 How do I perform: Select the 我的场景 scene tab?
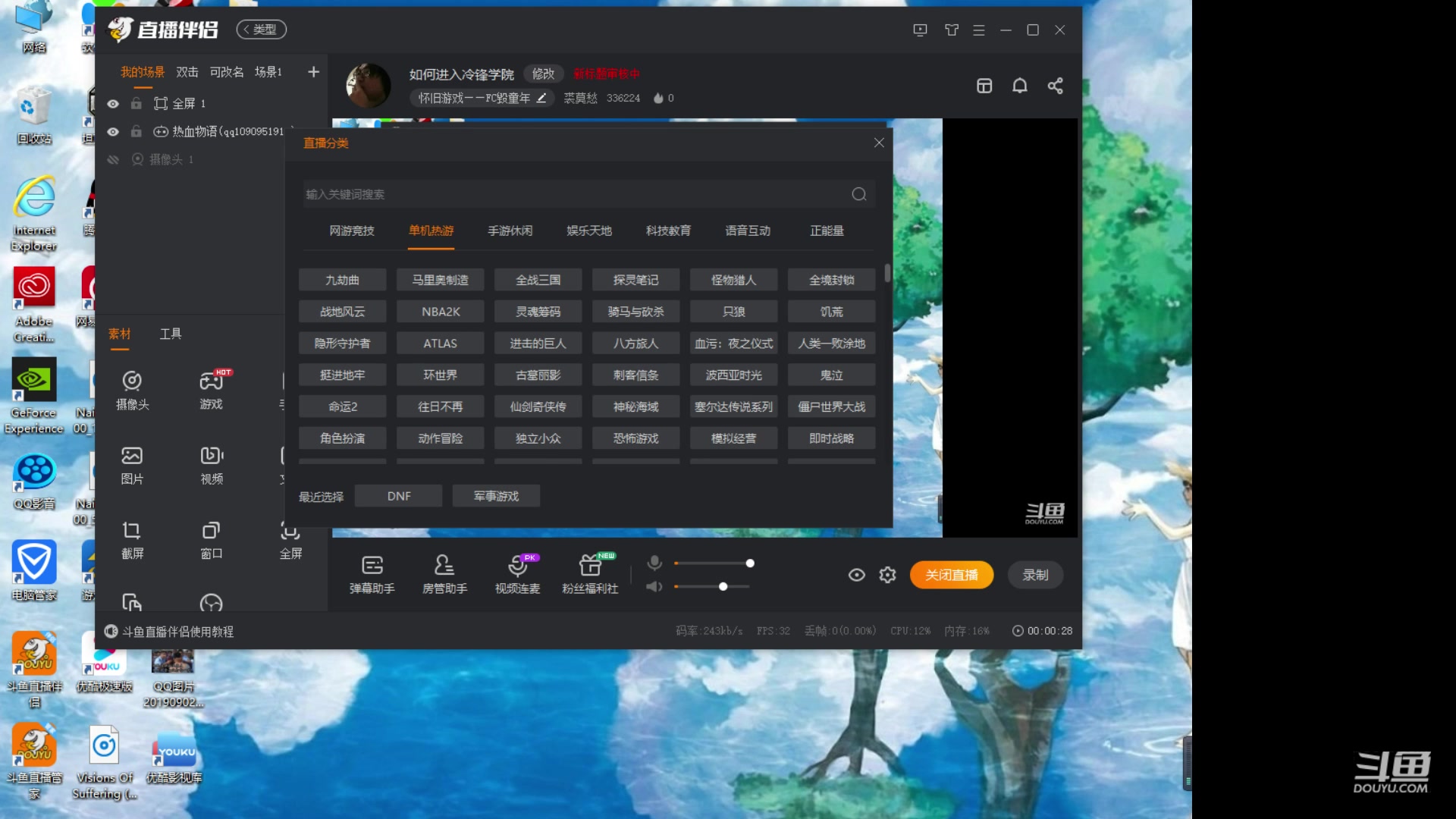[143, 72]
